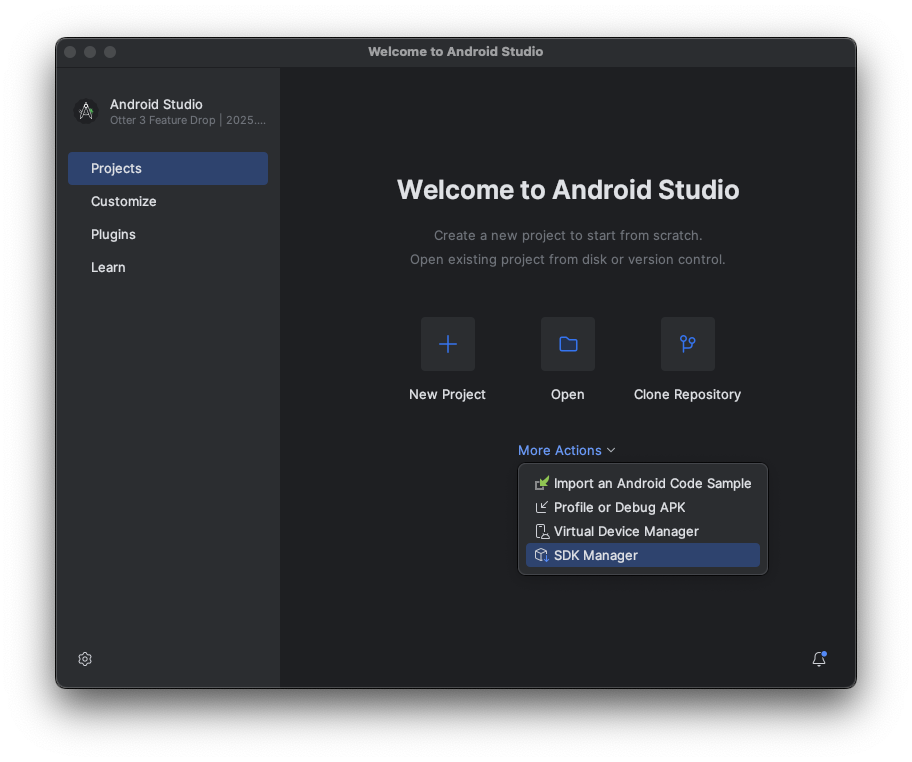Click the SDK Manager icon in the menu
Image resolution: width=912 pixels, height=762 pixels.
(540, 555)
